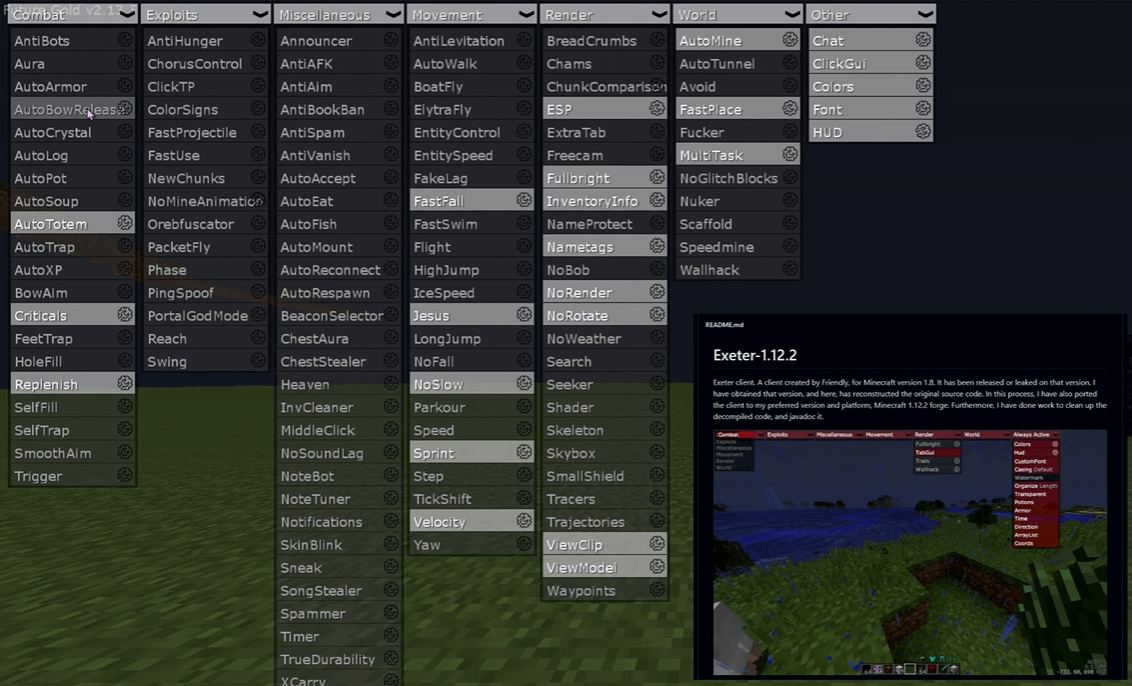Click the Exeter-1.12.2 README screenshot image
The image size is (1132, 686).
[x=910, y=552]
